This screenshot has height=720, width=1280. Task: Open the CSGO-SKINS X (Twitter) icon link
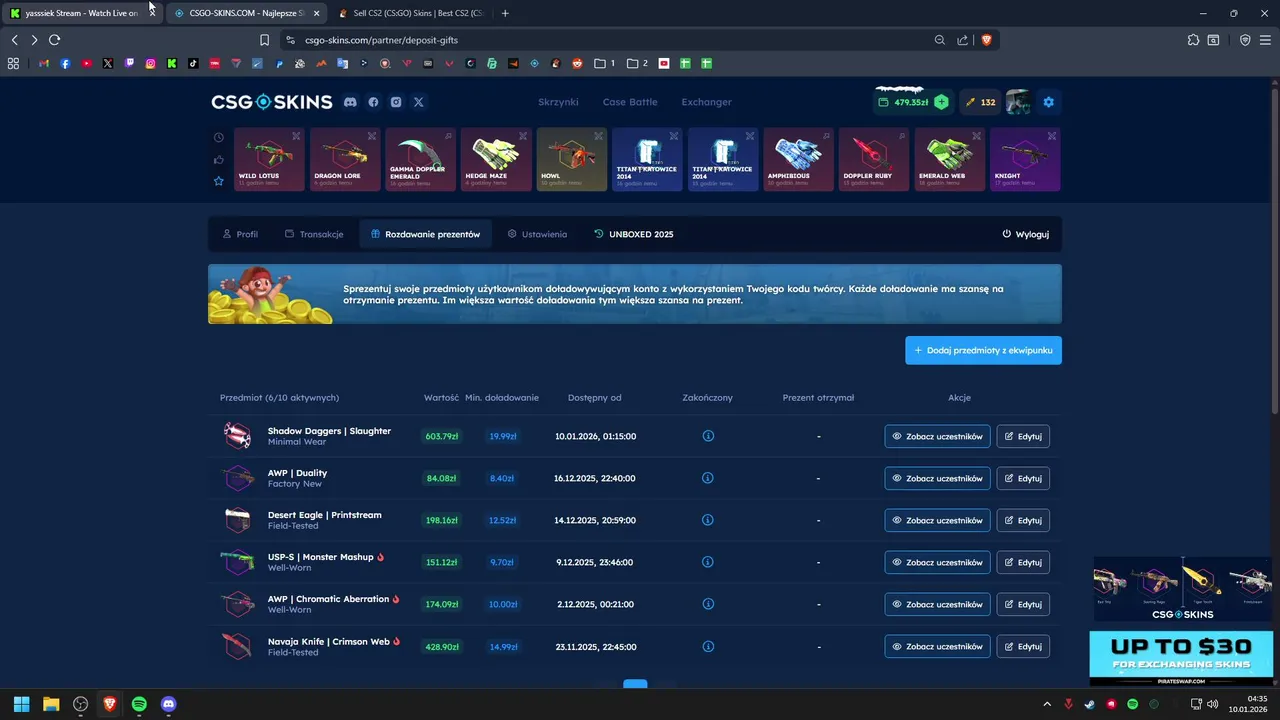point(419,102)
